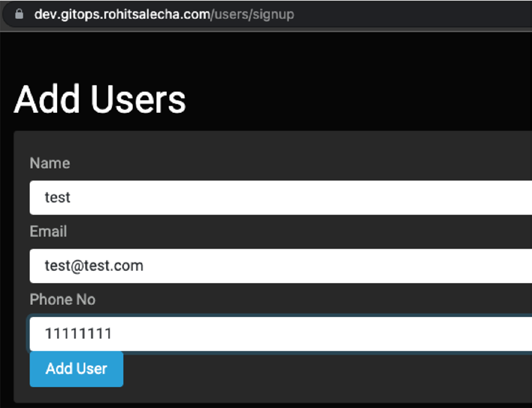This screenshot has width=532, height=408.
Task: Click the 'test' text in the Name field
Action: coord(57,197)
